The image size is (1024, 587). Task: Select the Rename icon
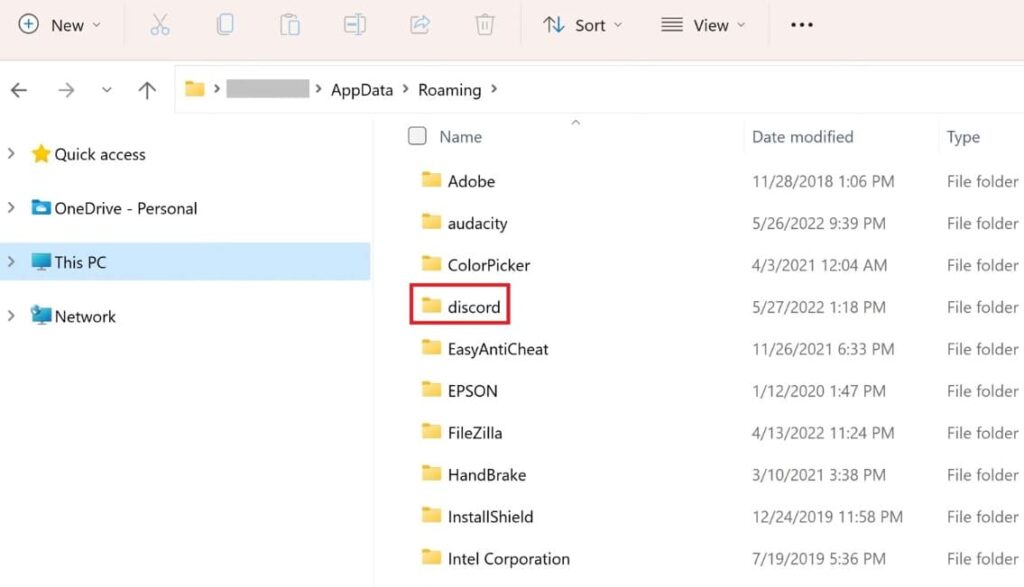click(x=355, y=25)
